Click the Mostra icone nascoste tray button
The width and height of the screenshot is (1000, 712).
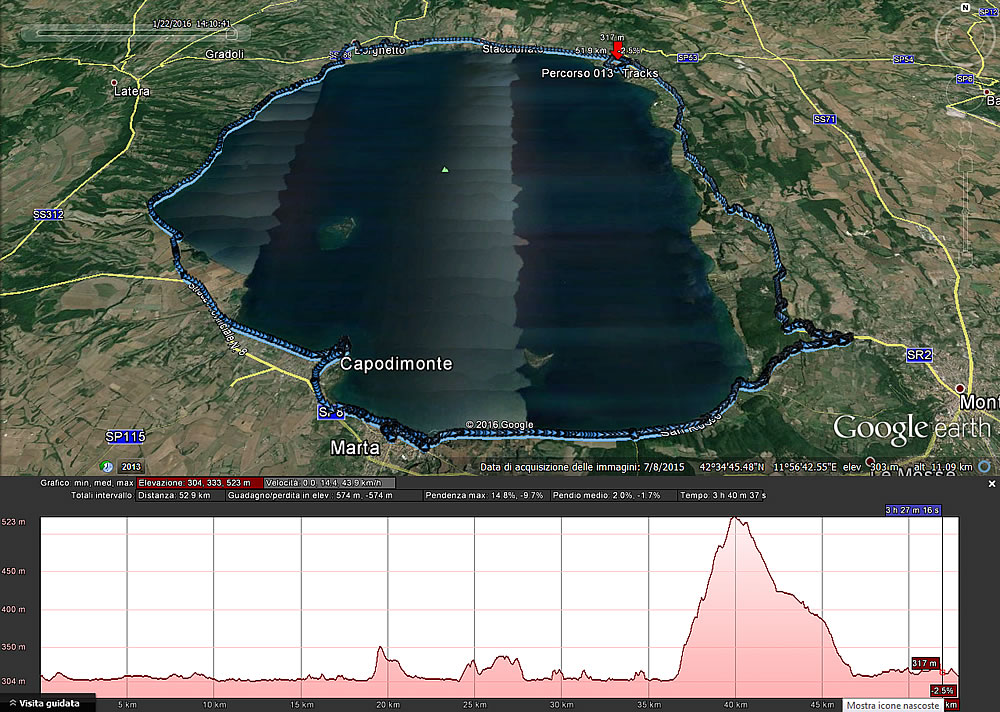pyautogui.click(x=892, y=705)
